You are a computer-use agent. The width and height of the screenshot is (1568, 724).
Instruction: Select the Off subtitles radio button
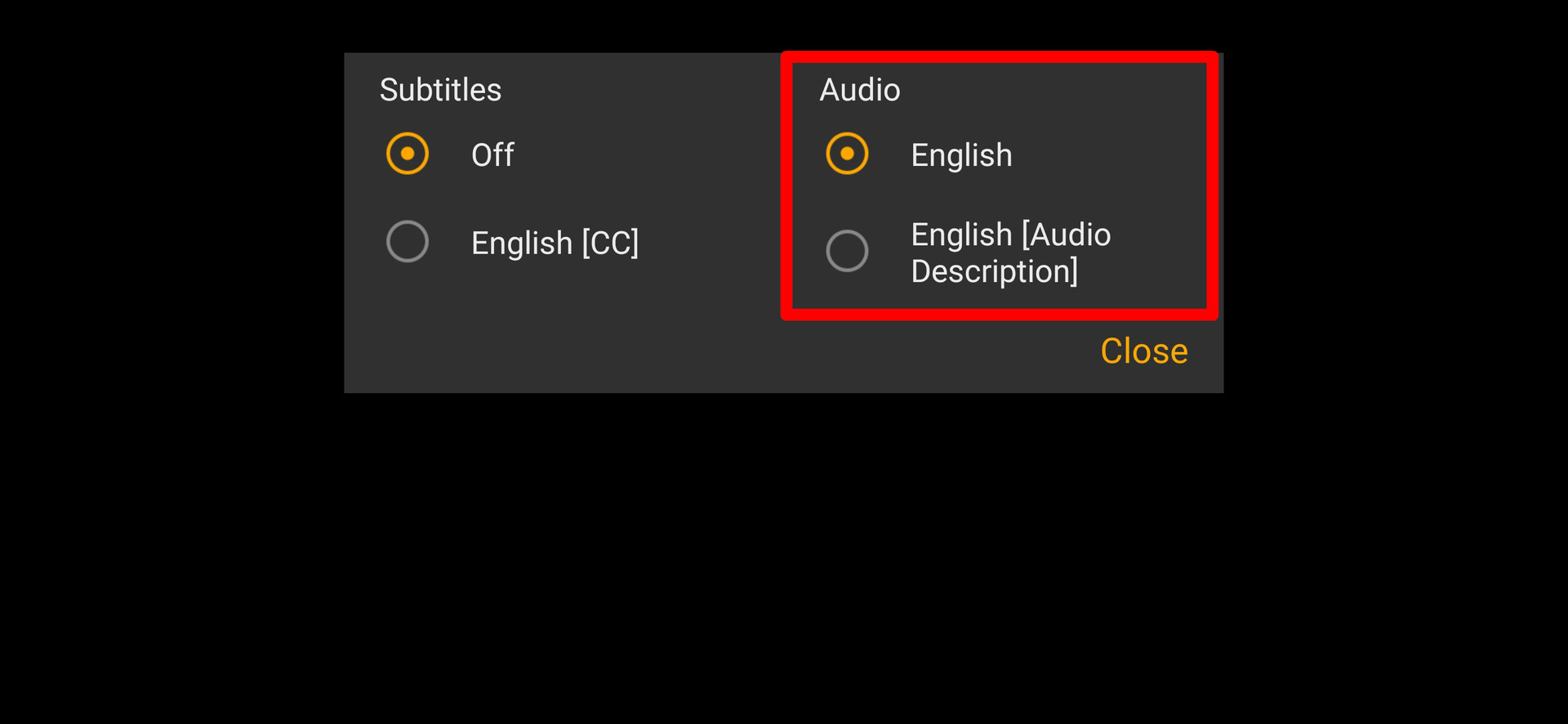pyautogui.click(x=408, y=154)
